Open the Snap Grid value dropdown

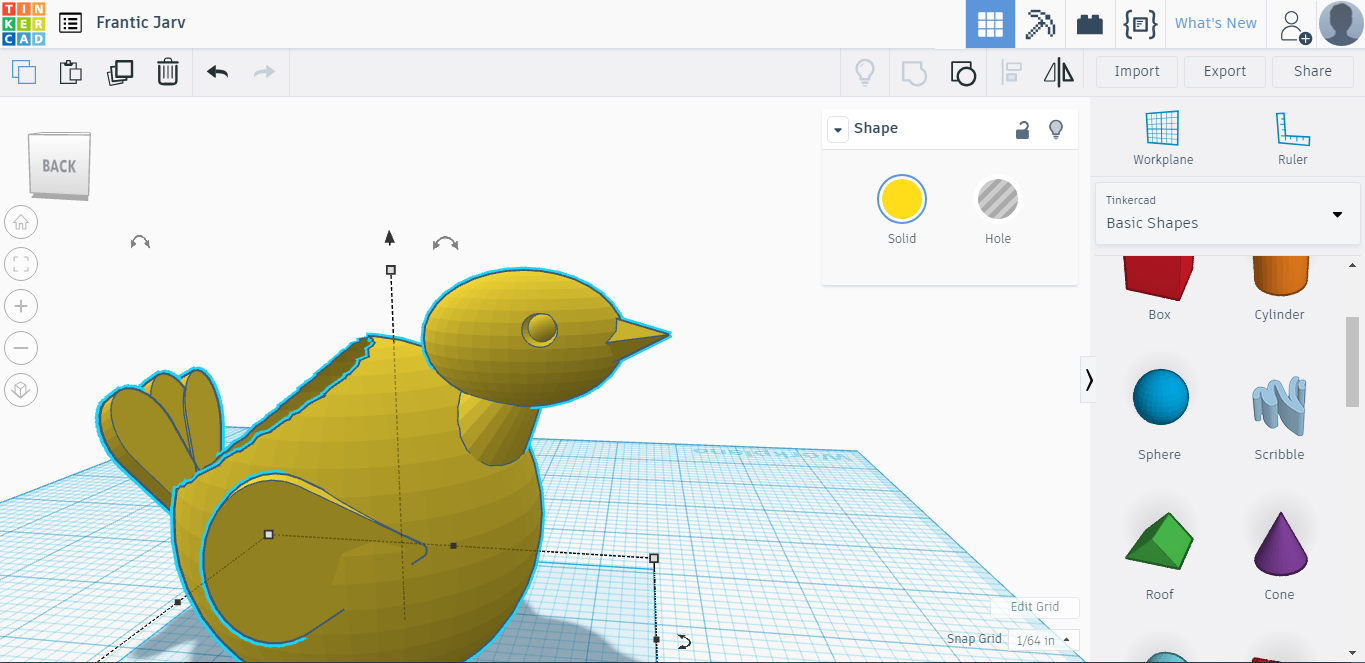tap(1043, 640)
